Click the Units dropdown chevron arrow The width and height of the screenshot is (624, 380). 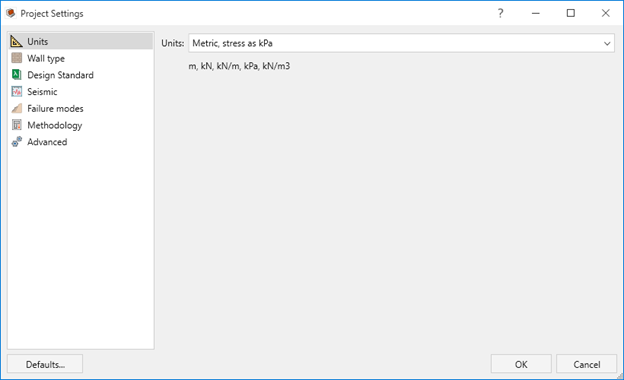[607, 43]
